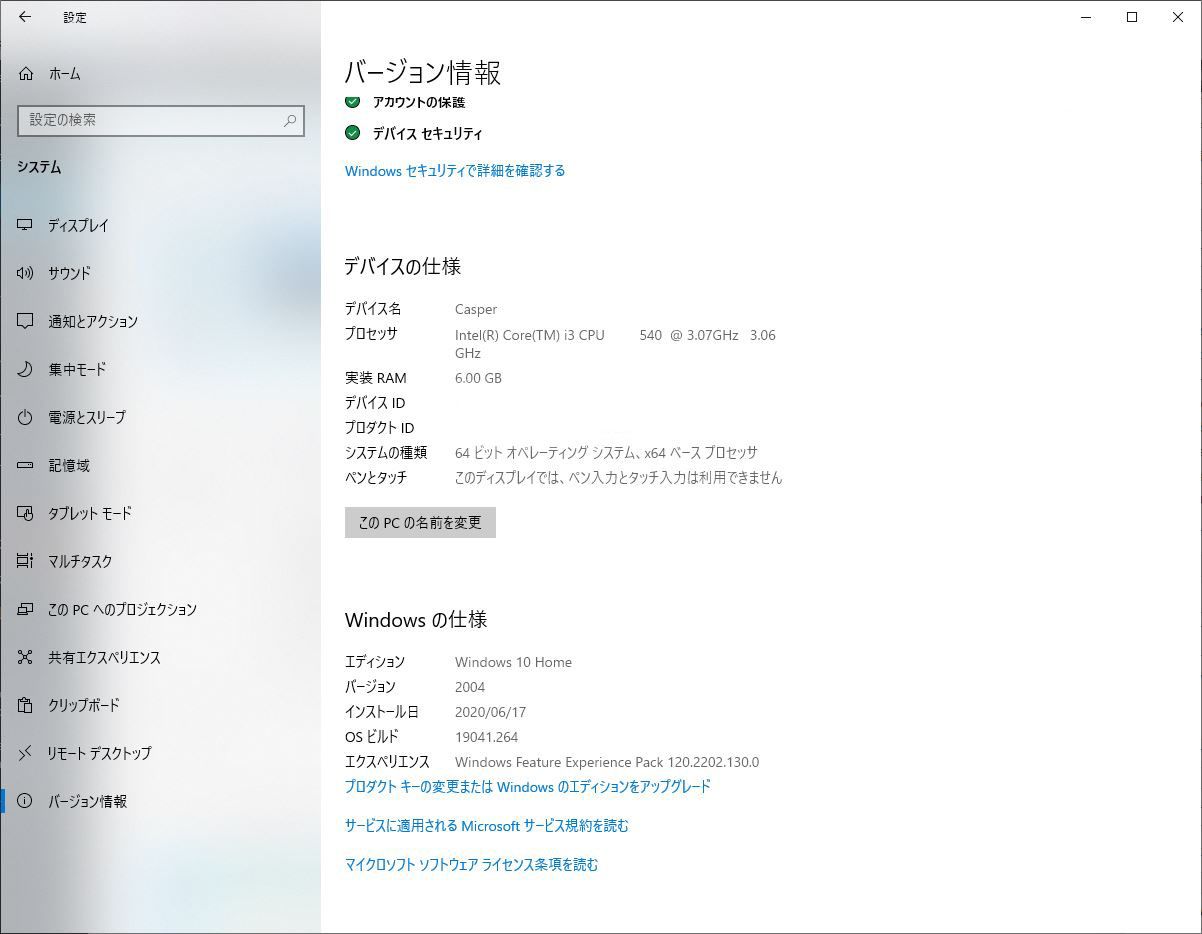Click OS build value 19041.264
Viewport: 1202px width, 934px height.
click(486, 737)
